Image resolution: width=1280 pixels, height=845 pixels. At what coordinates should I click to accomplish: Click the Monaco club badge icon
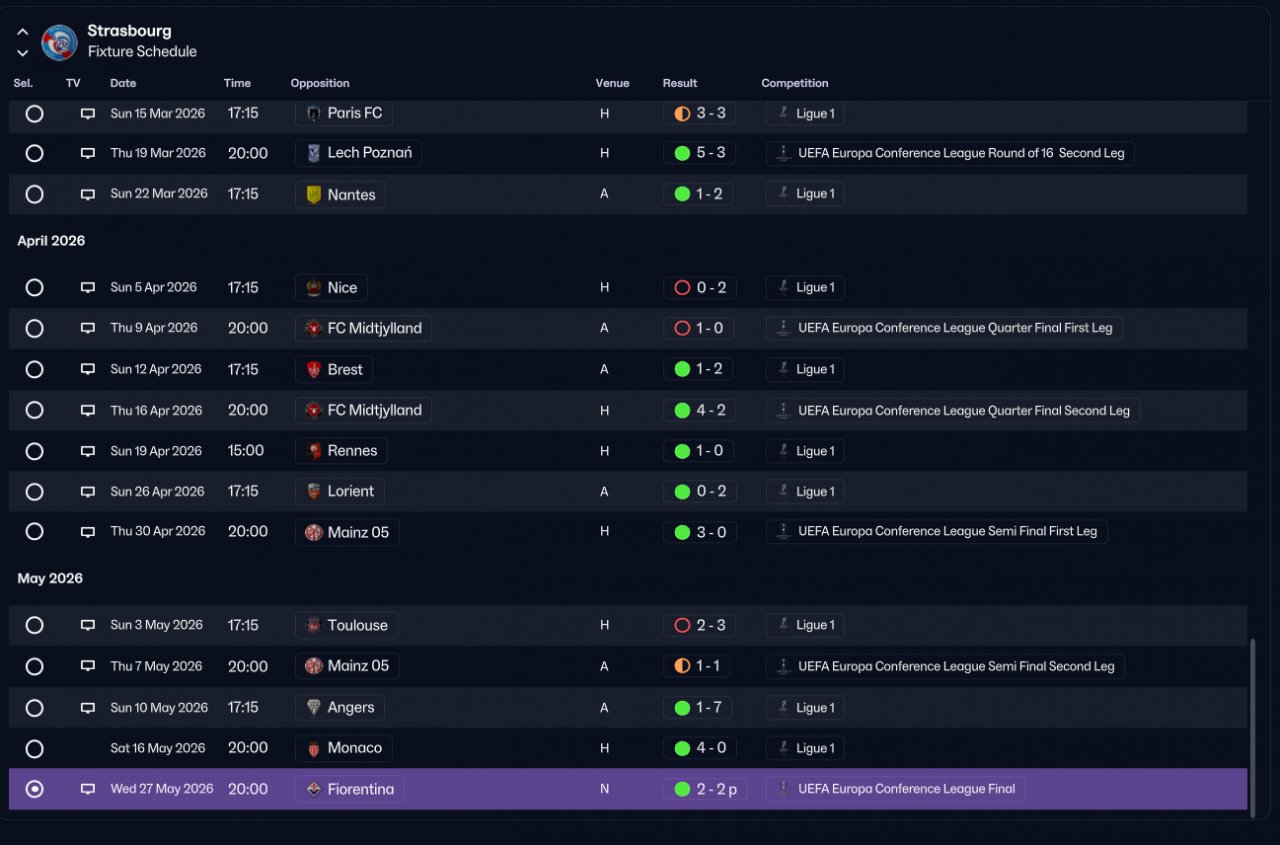[x=314, y=748]
